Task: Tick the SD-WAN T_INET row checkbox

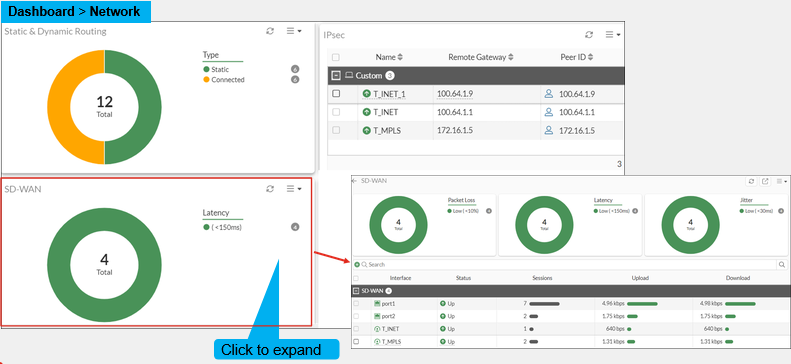Action: pyautogui.click(x=356, y=329)
